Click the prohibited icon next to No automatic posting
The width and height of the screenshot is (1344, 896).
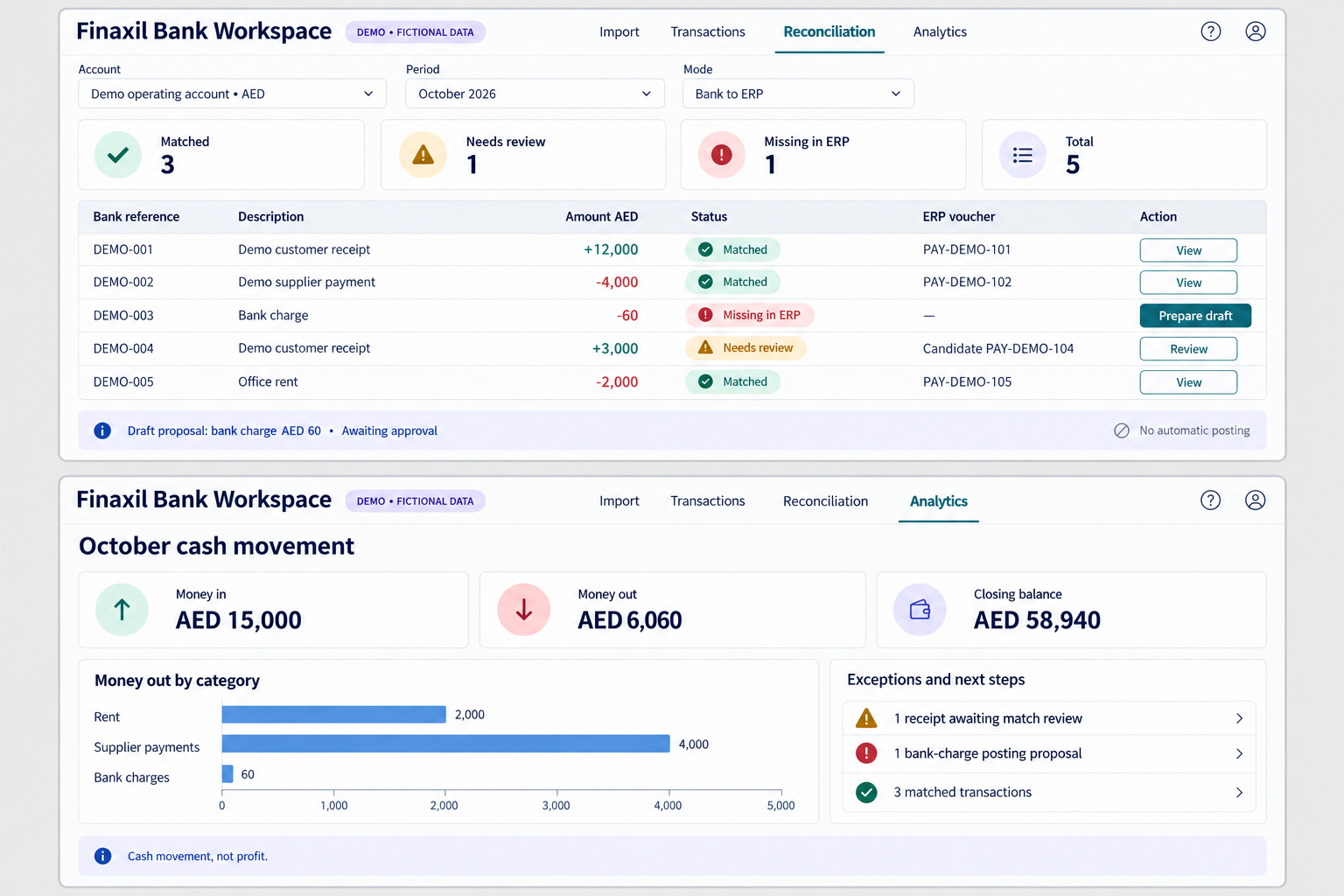[1121, 430]
